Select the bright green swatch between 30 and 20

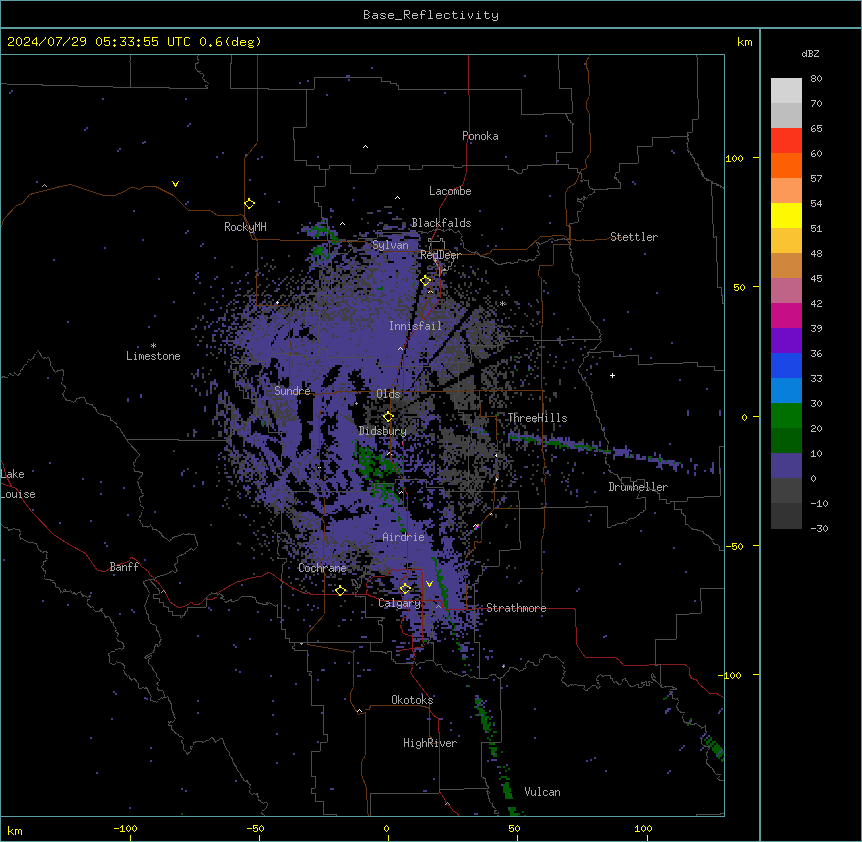[x=786, y=416]
